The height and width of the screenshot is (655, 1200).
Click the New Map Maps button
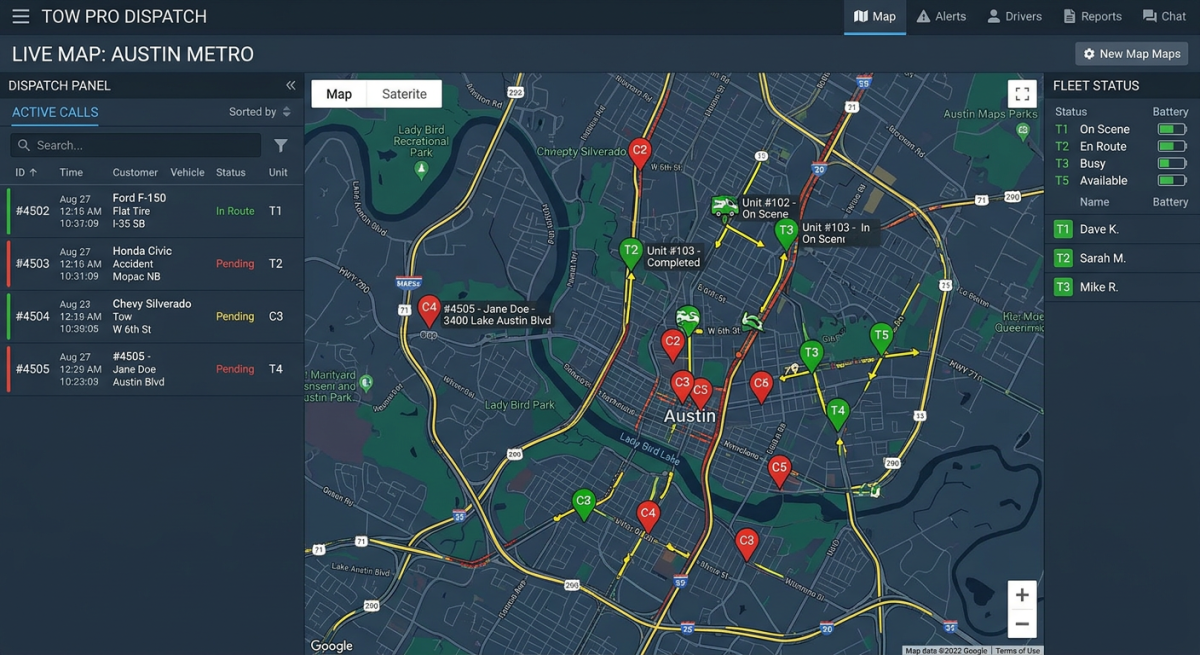click(x=1132, y=54)
